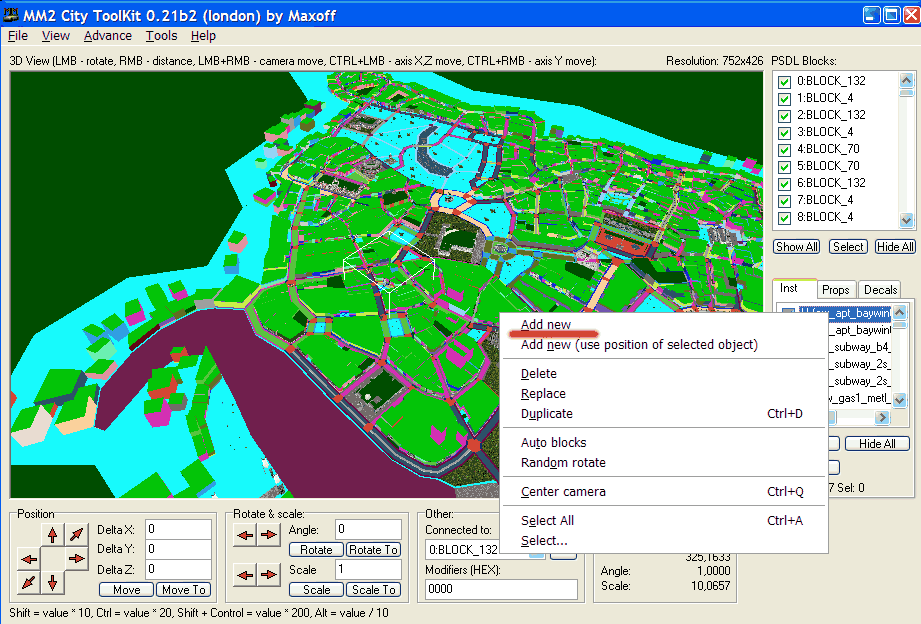Click the up arrow in Position panel
The image size is (921, 624).
point(52,536)
